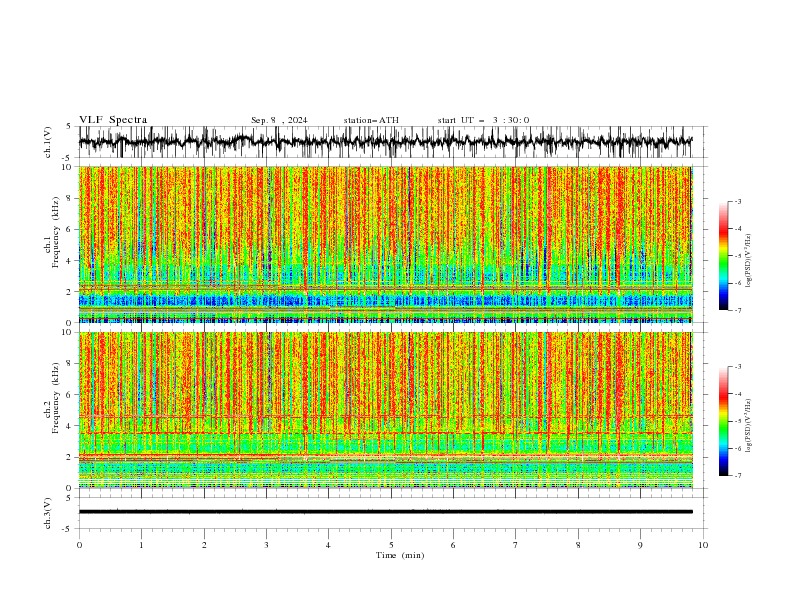
Task: Click time axis tick label "6"
Action: [x=453, y=545]
